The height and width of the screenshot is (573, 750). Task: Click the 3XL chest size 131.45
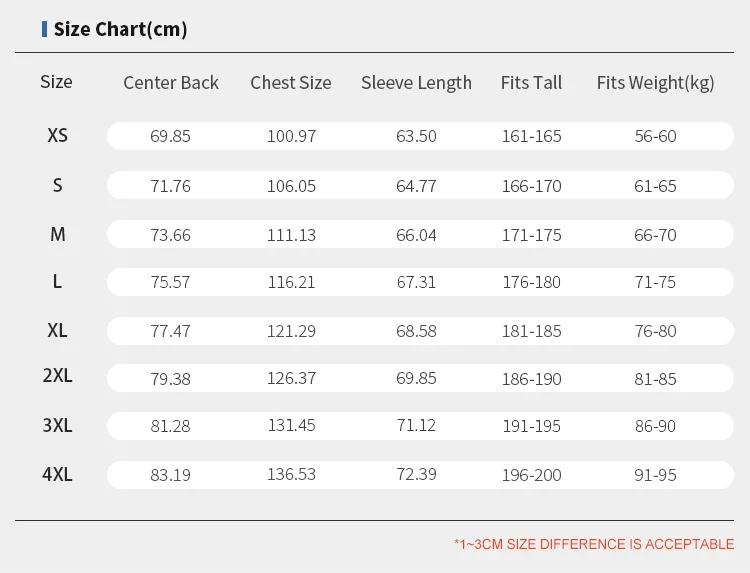(x=291, y=426)
